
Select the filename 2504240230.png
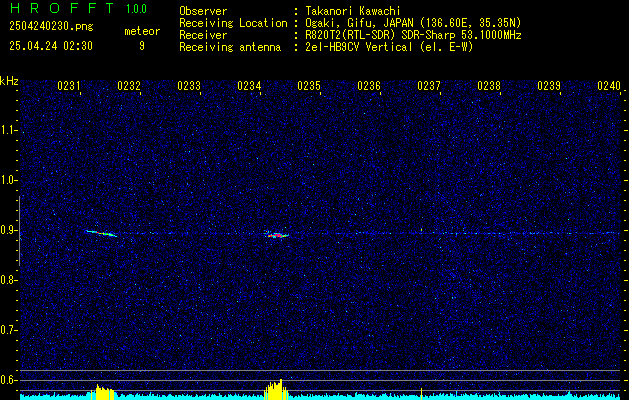click(51, 27)
